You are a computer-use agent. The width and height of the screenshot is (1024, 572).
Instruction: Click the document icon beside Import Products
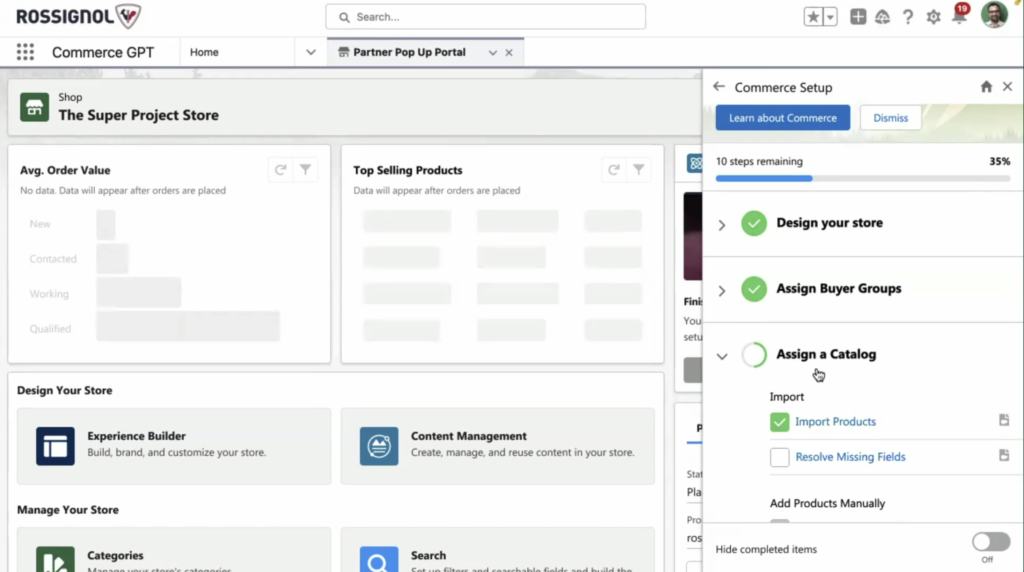coord(1004,420)
